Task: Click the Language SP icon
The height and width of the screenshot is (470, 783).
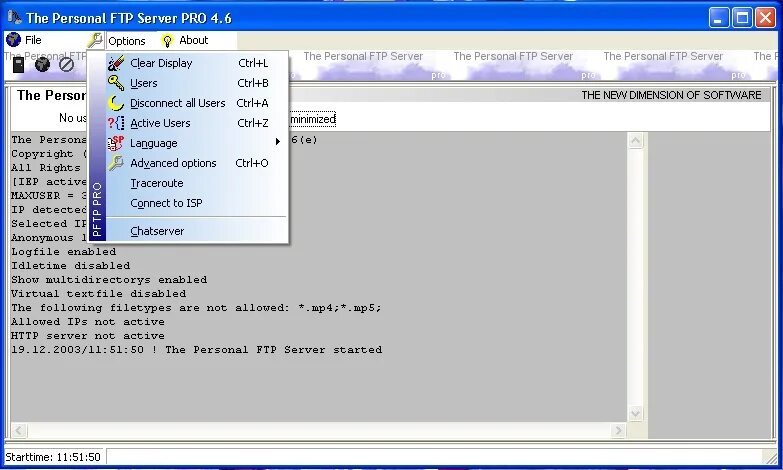Action: tap(116, 143)
